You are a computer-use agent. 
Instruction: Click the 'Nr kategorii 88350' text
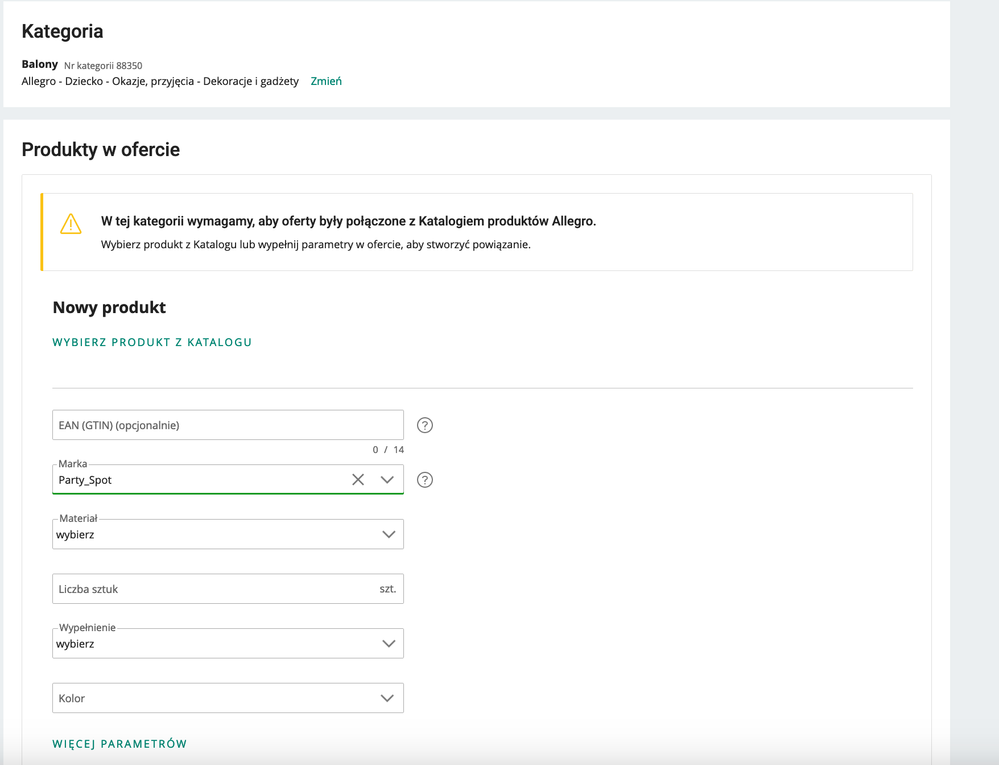103,66
